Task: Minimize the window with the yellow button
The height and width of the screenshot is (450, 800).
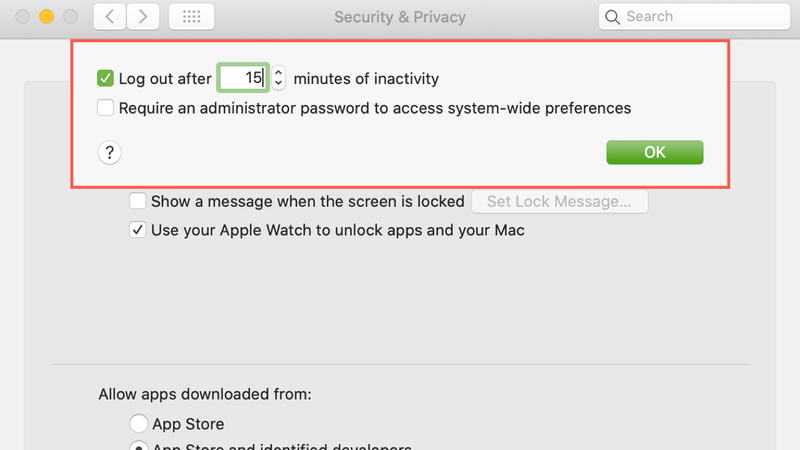Action: [46, 17]
